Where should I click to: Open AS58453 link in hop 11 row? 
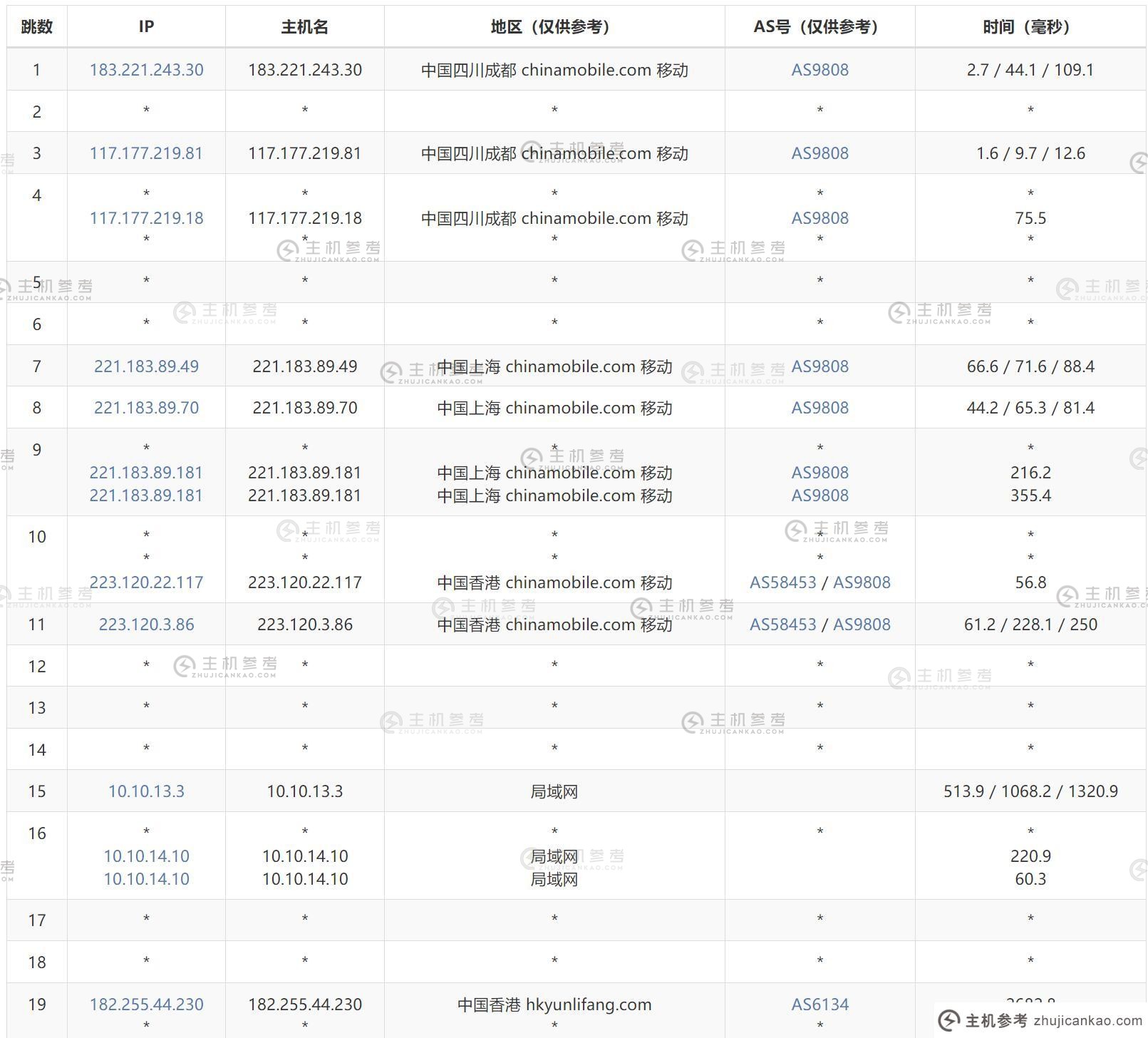782,625
